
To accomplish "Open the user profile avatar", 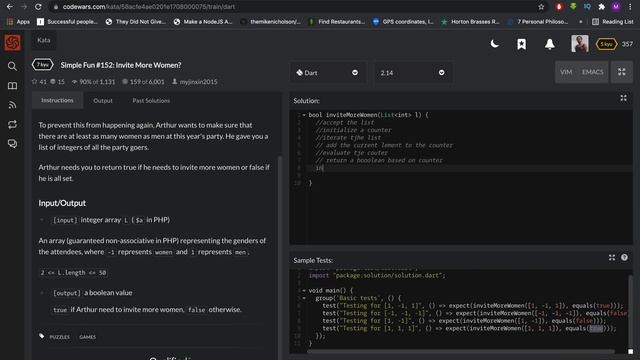I will click(x=580, y=44).
